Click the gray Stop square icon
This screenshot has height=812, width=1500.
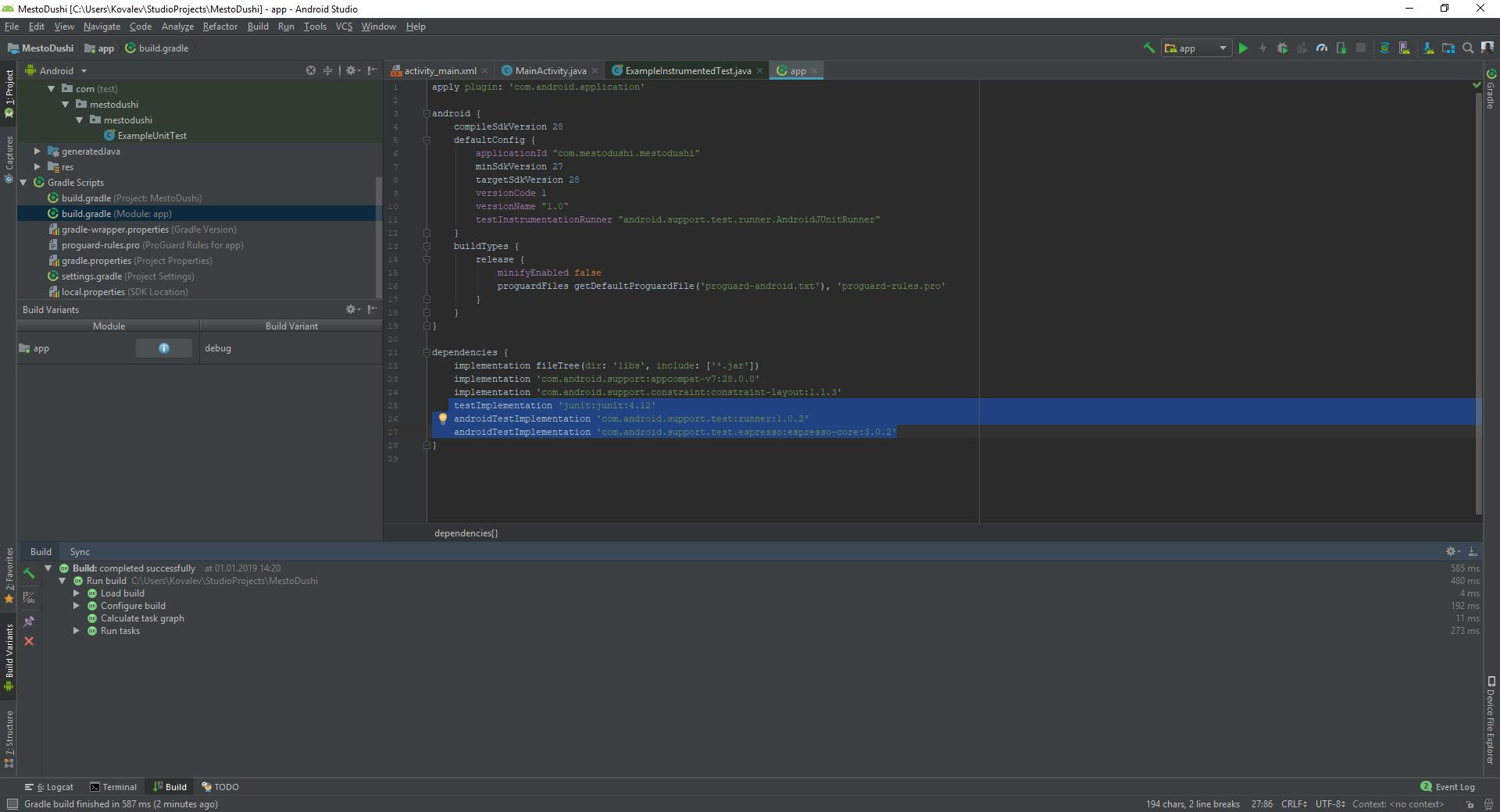coord(1361,48)
